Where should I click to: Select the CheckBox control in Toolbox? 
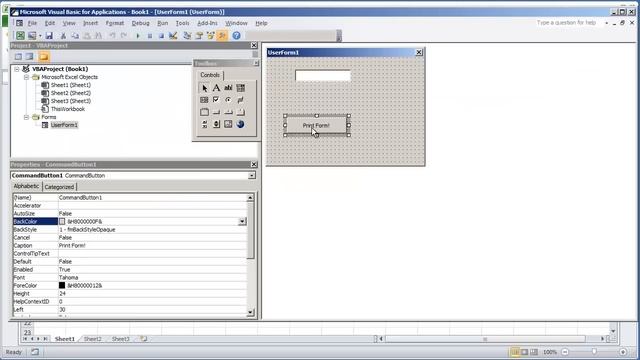[x=216, y=100]
